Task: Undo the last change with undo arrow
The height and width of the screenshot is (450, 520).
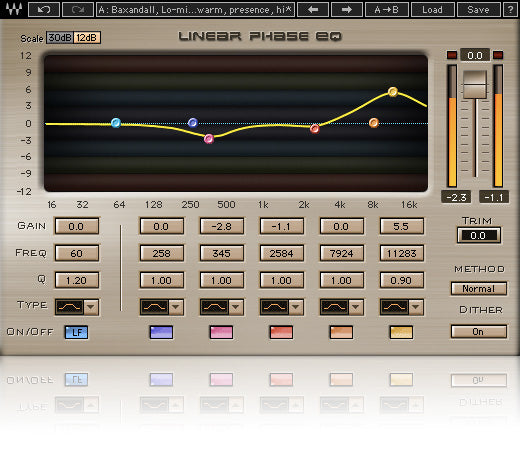Action: point(44,10)
